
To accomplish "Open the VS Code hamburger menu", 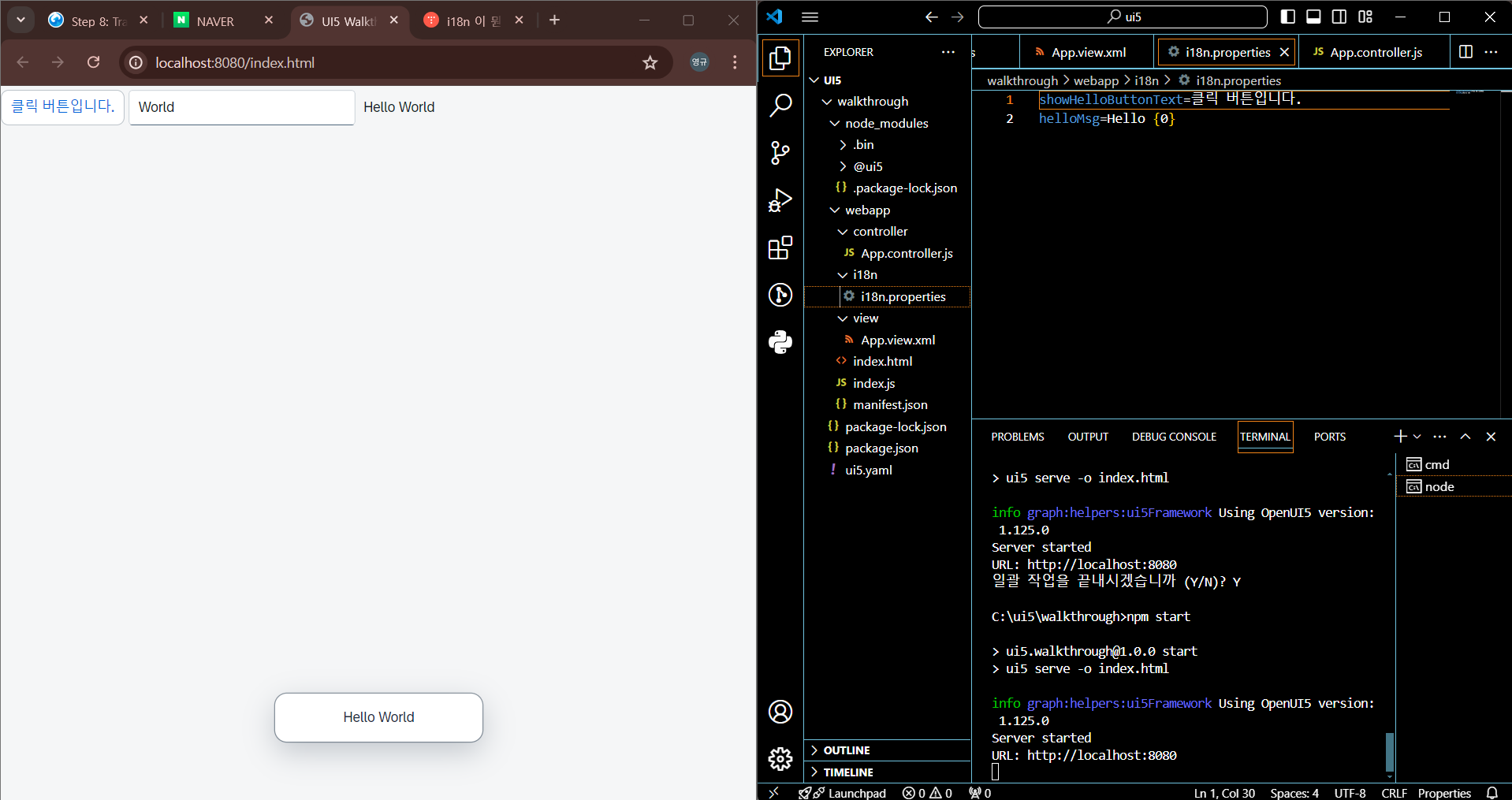I will tap(810, 17).
